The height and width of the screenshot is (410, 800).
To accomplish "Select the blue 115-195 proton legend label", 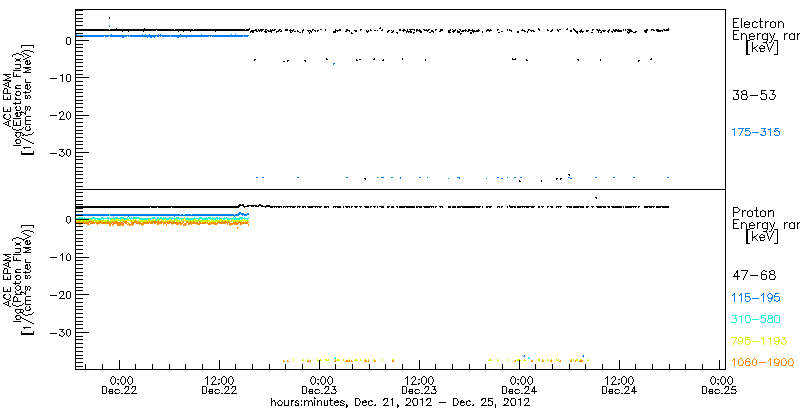I will 756,298.
